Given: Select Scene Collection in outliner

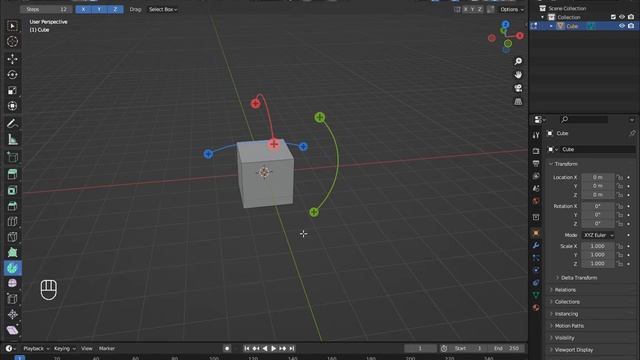Looking at the screenshot, I should pyautogui.click(x=567, y=8).
